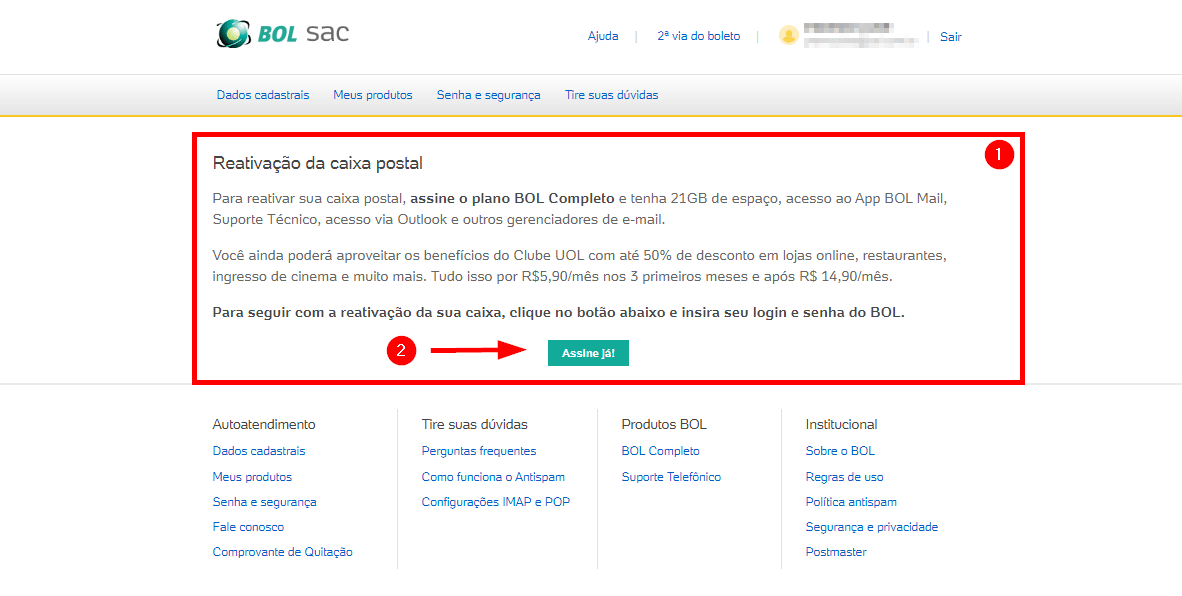The height and width of the screenshot is (596, 1182).
Task: Click the Assine já! button
Action: (x=588, y=353)
